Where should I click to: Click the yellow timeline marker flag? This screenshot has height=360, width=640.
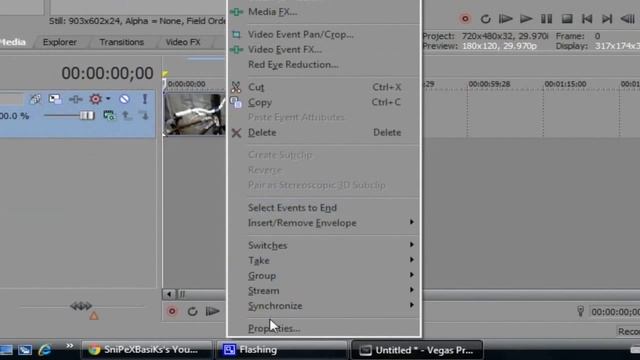[x=165, y=73]
